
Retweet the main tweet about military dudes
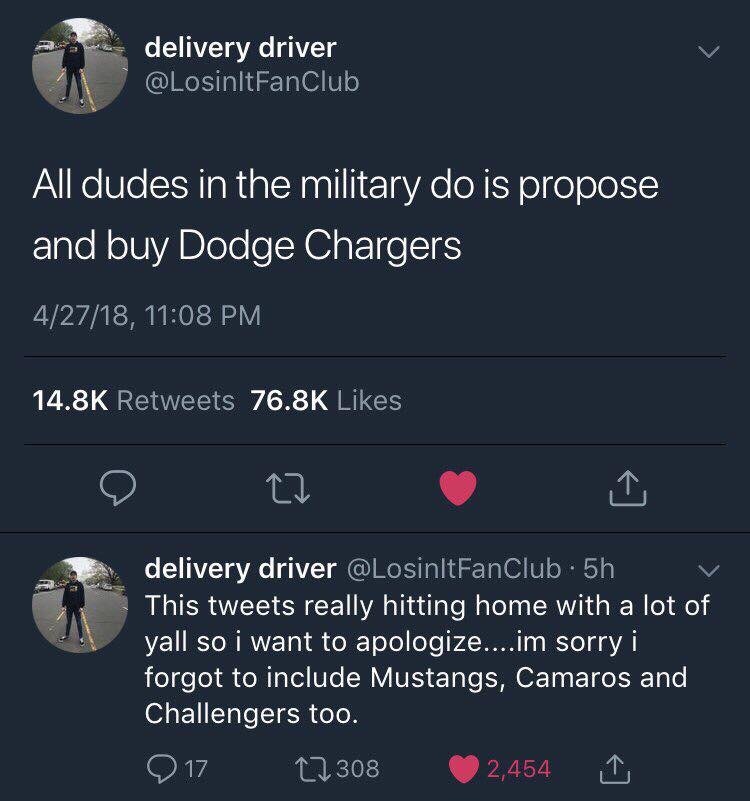coord(288,488)
